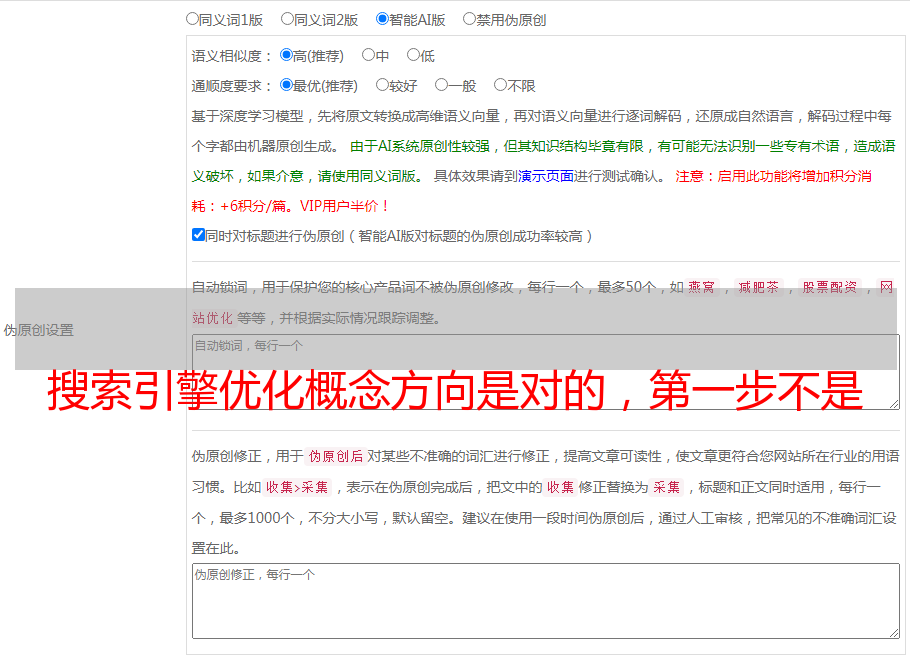Click the 燕窝 example keyword

701,287
